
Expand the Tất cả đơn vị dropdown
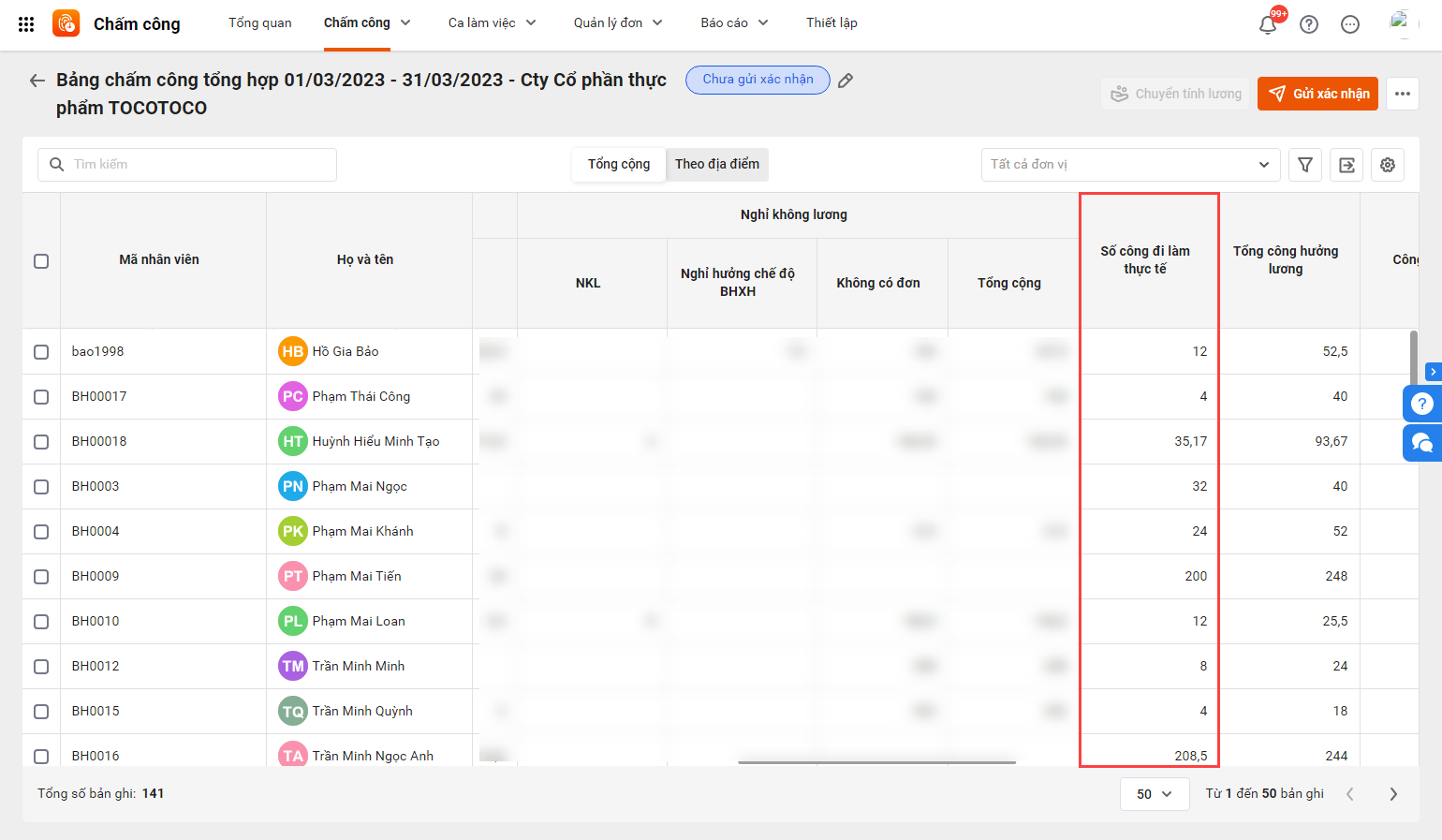point(1130,165)
